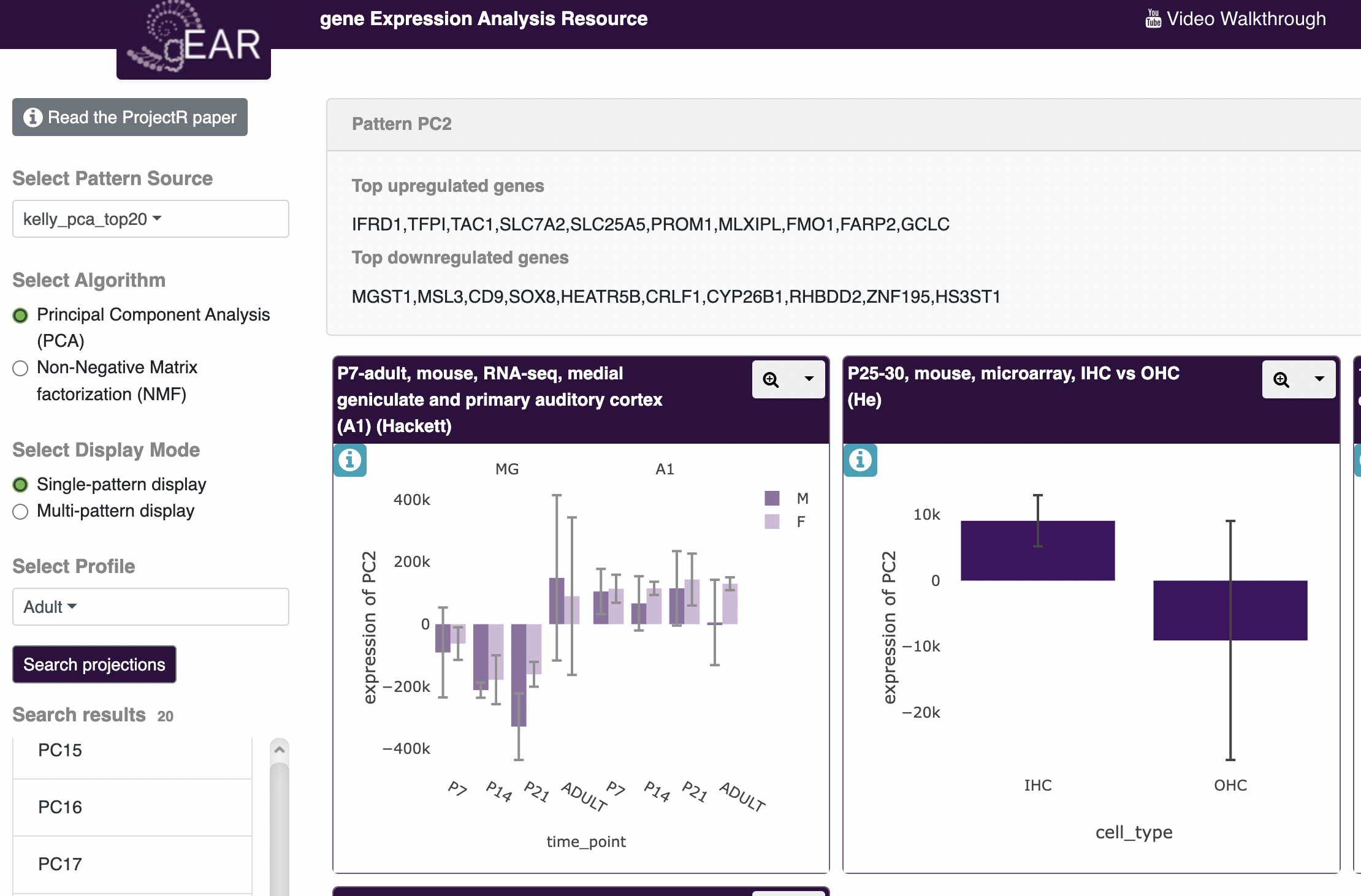This screenshot has height=896, width=1361.
Task: Click the info icon on the He dataset
Action: coord(860,460)
